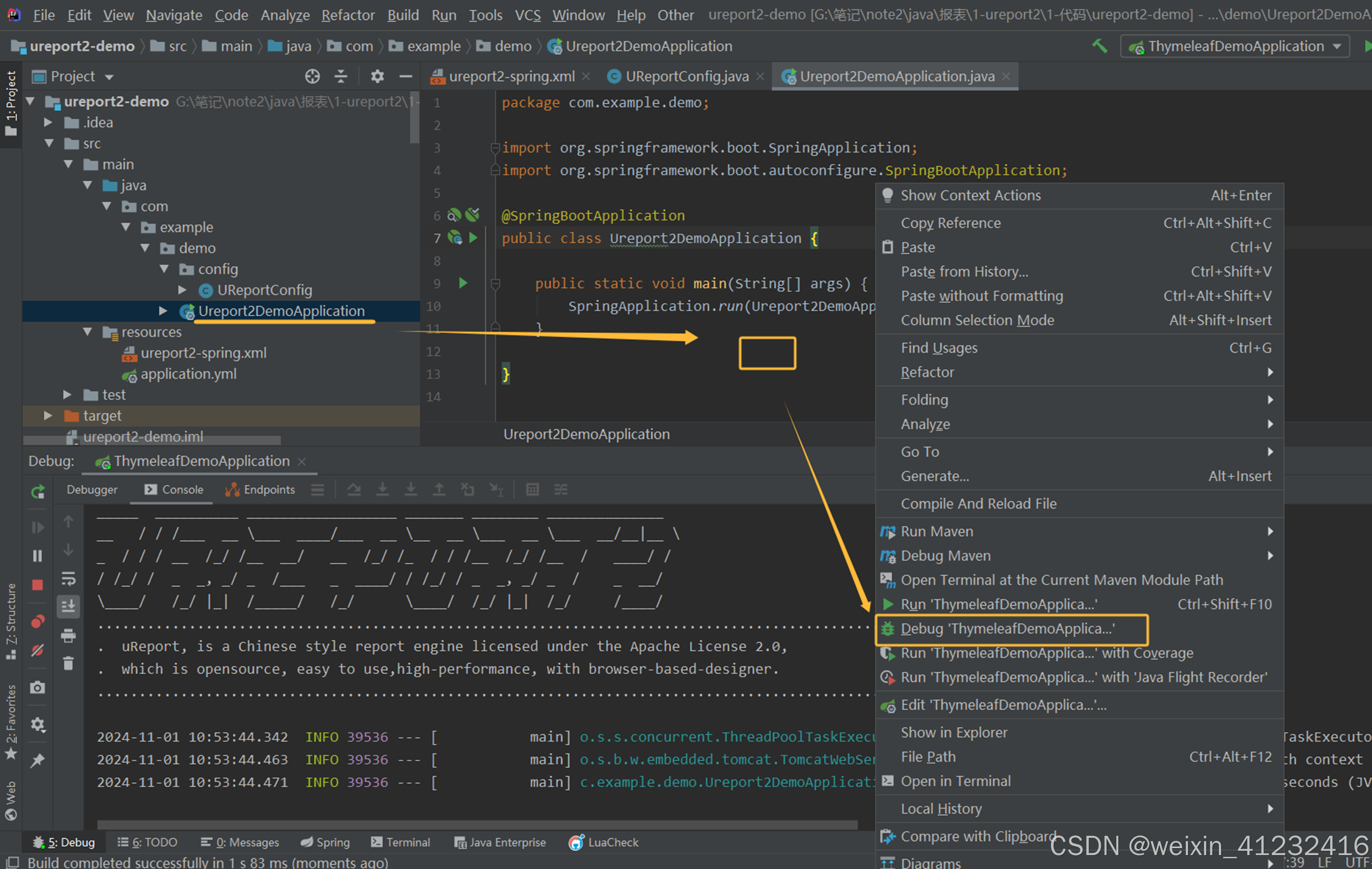Click Locate target icon in Project panel
Screen dimensions: 1372x869
point(312,77)
